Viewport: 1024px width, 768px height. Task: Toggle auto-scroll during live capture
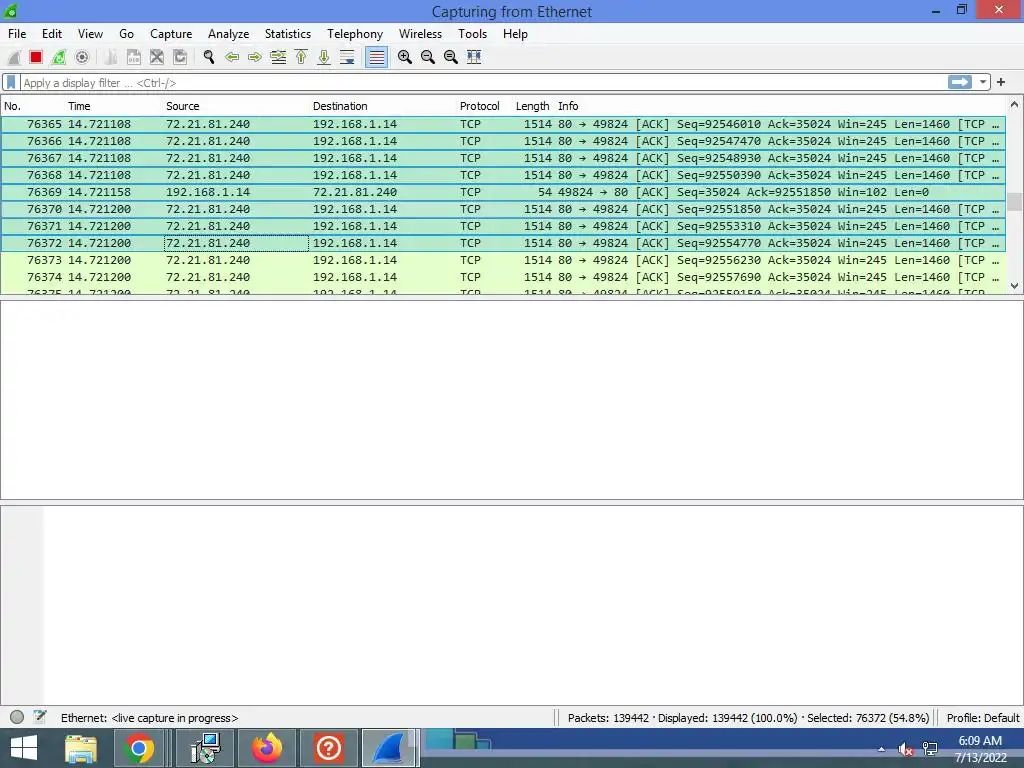tap(347, 57)
